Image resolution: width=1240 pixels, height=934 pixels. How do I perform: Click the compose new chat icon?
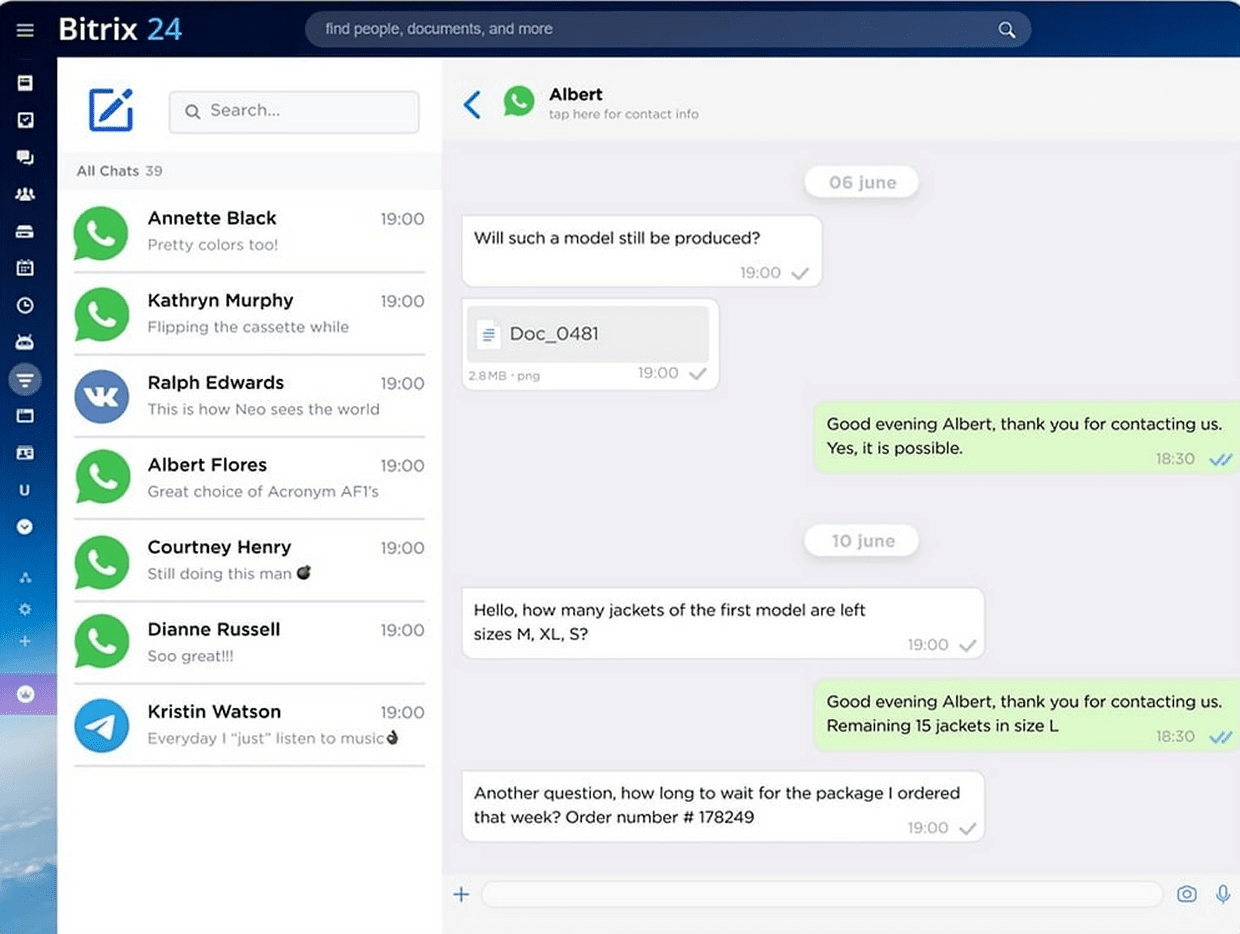(110, 110)
